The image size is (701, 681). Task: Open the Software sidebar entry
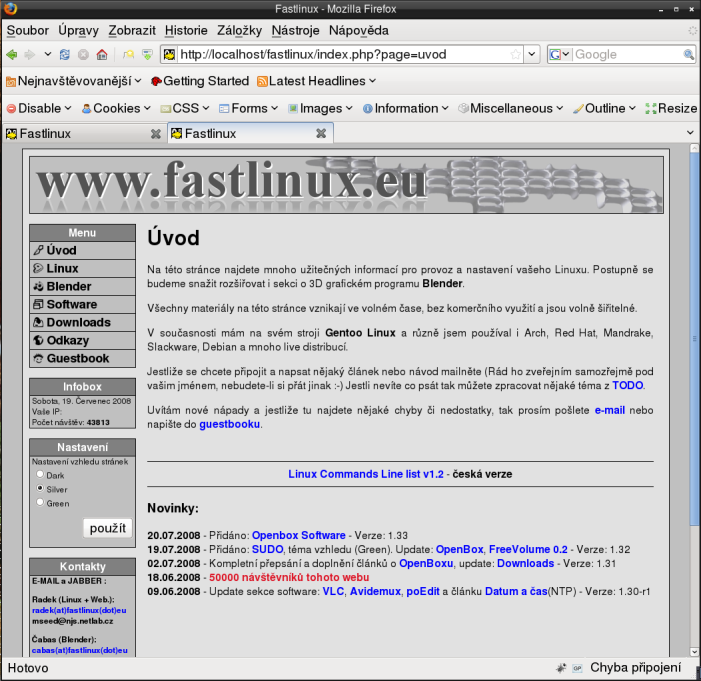(82, 304)
